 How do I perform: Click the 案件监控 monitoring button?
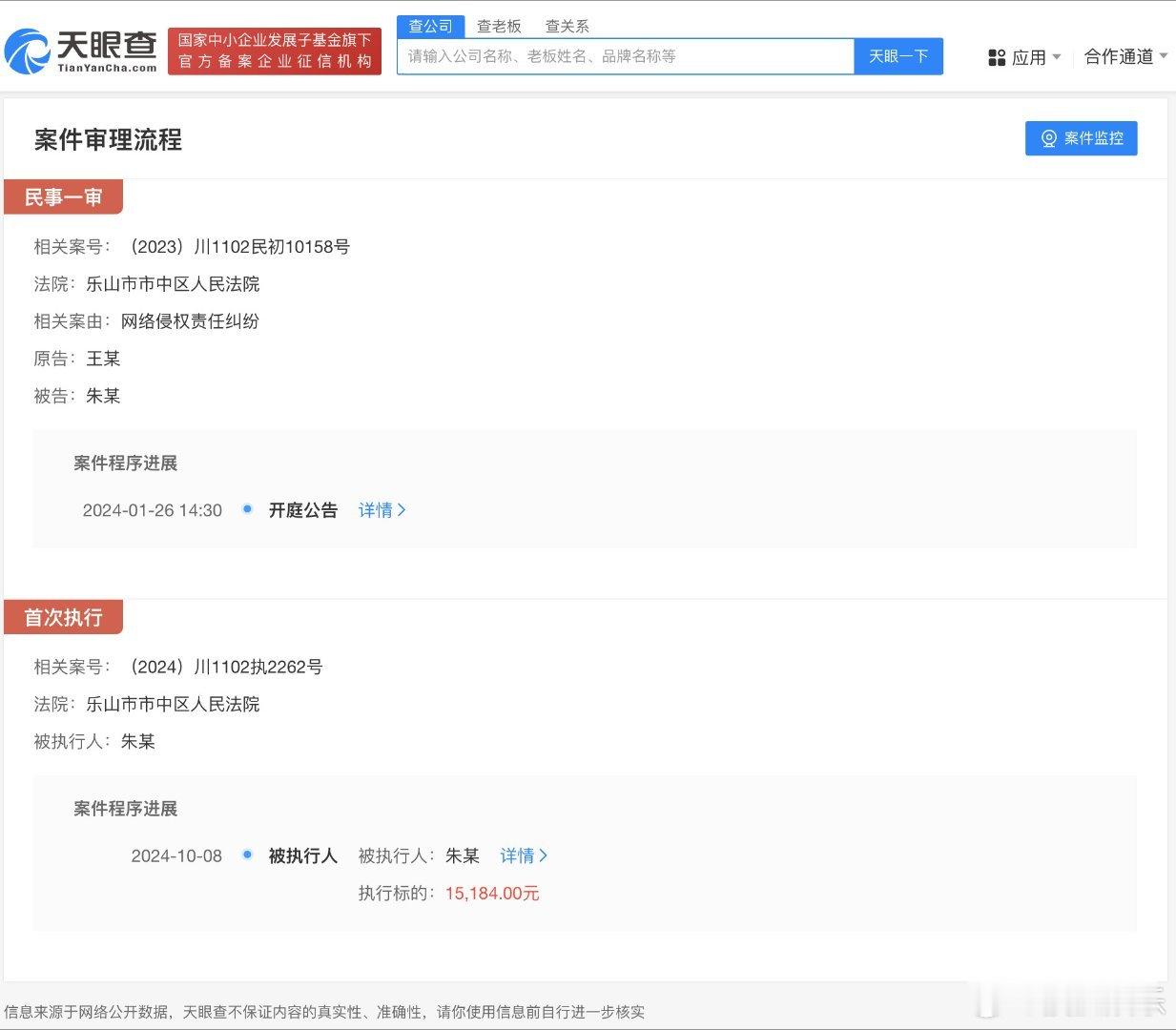pos(1081,138)
